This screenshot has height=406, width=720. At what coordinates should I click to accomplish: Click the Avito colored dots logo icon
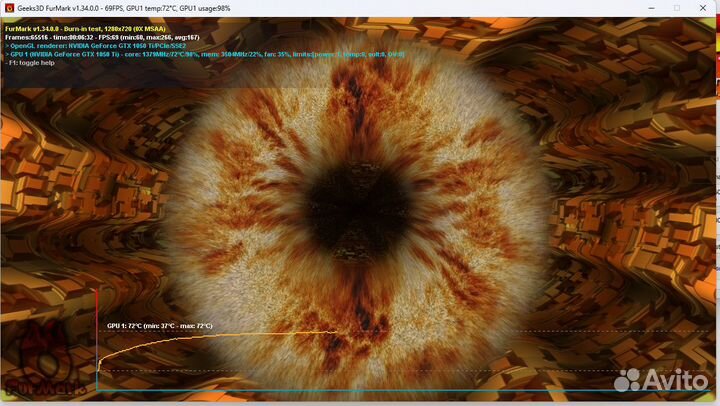(x=627, y=380)
